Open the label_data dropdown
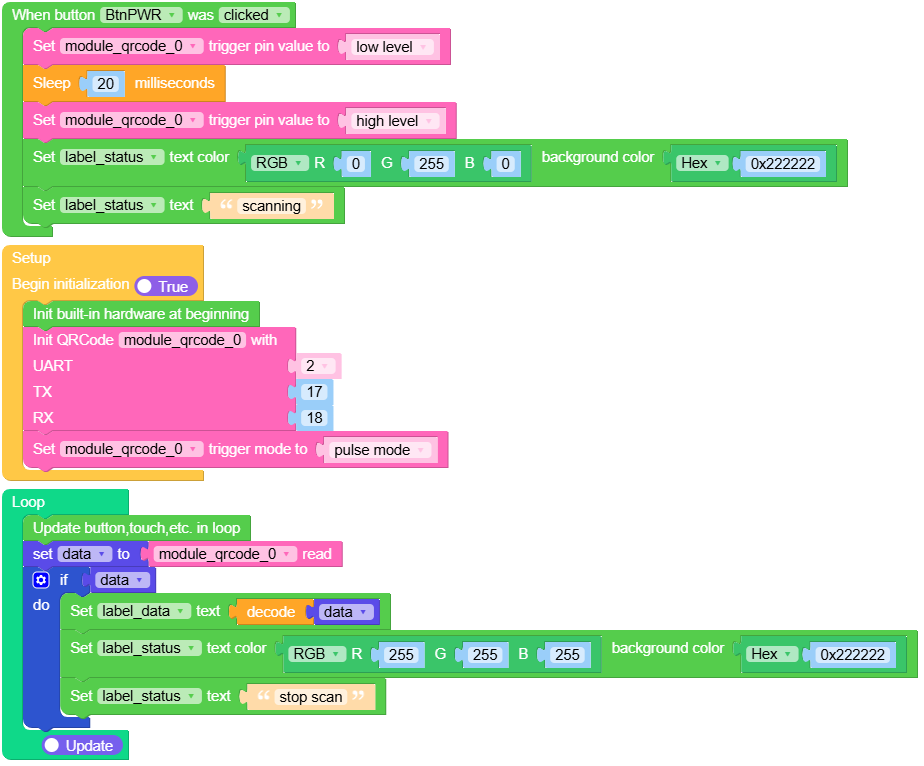Image resolution: width=924 pixels, height=766 pixels. pyautogui.click(x=144, y=612)
